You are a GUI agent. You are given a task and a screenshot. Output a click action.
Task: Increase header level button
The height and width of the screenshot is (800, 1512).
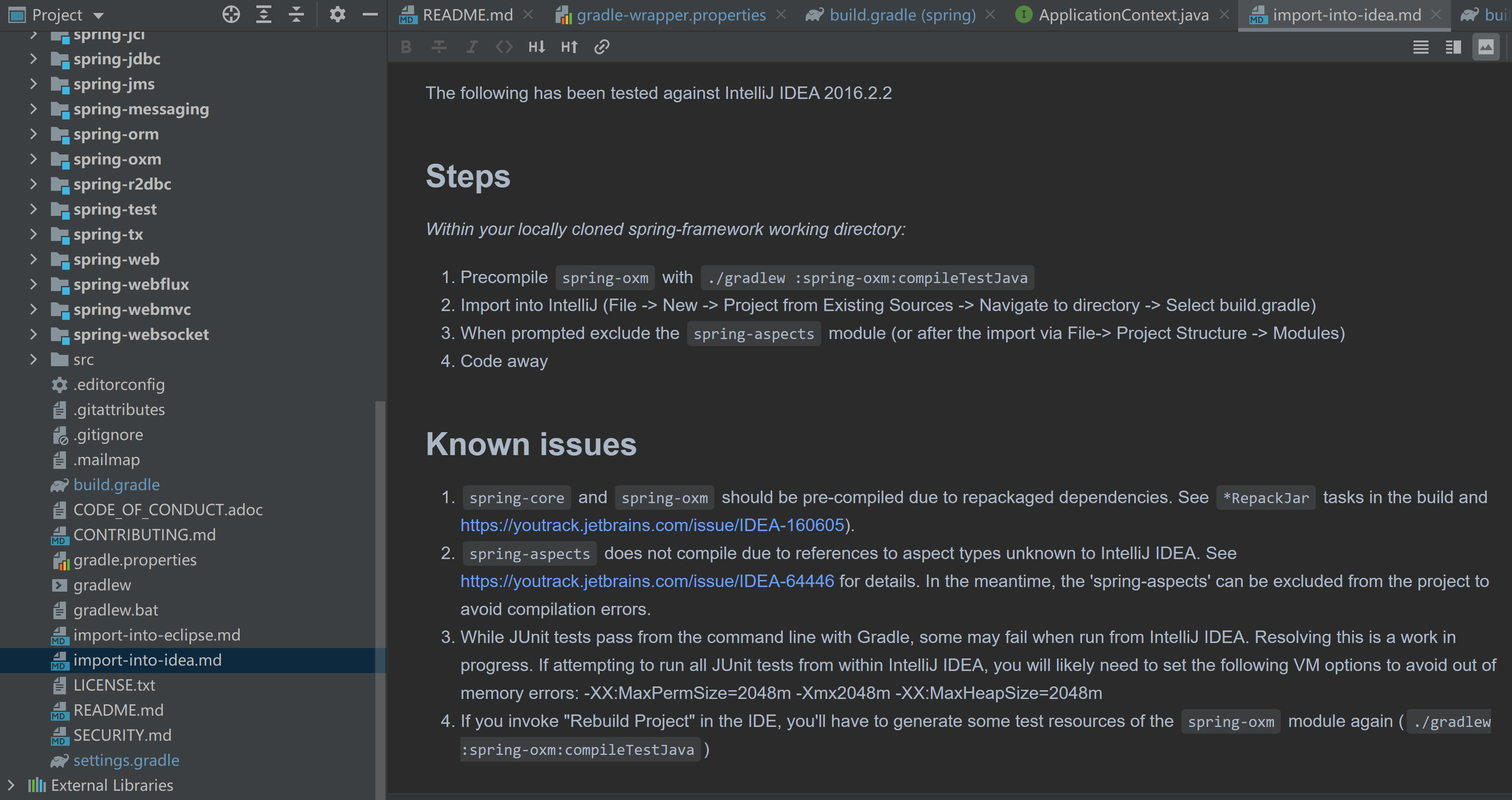pyautogui.click(x=569, y=47)
